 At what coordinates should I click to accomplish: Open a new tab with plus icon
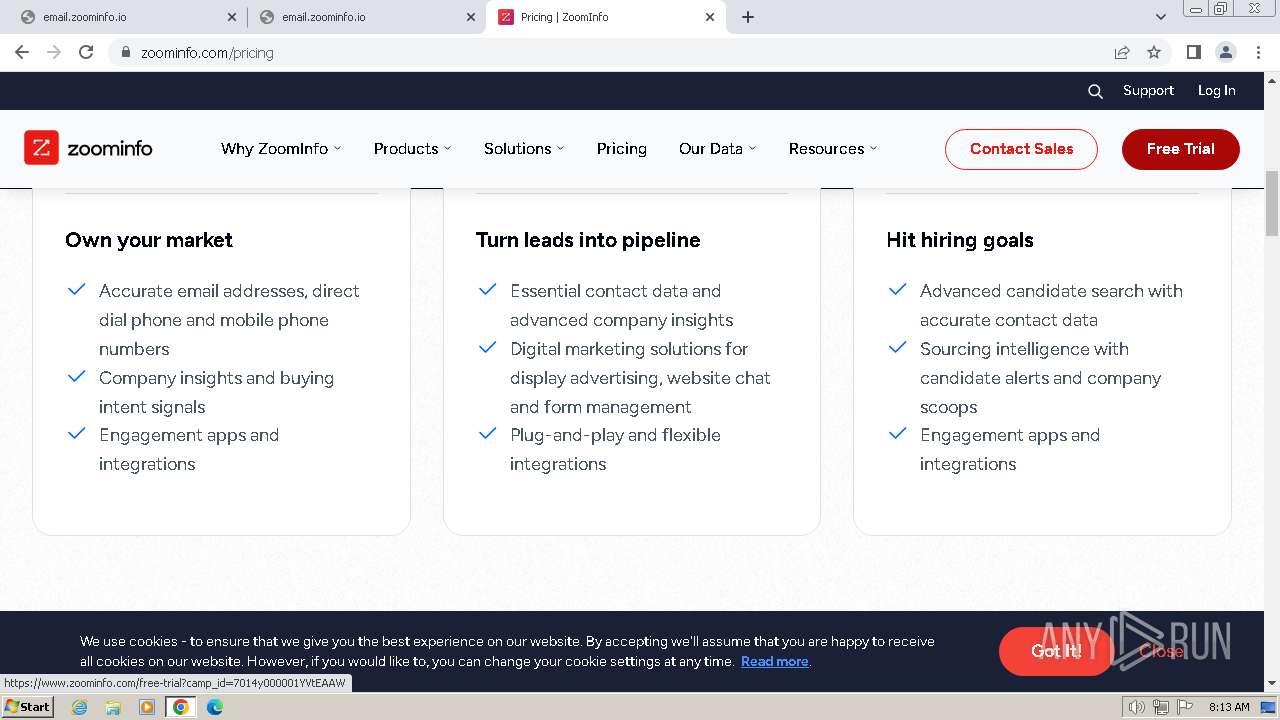pos(748,17)
